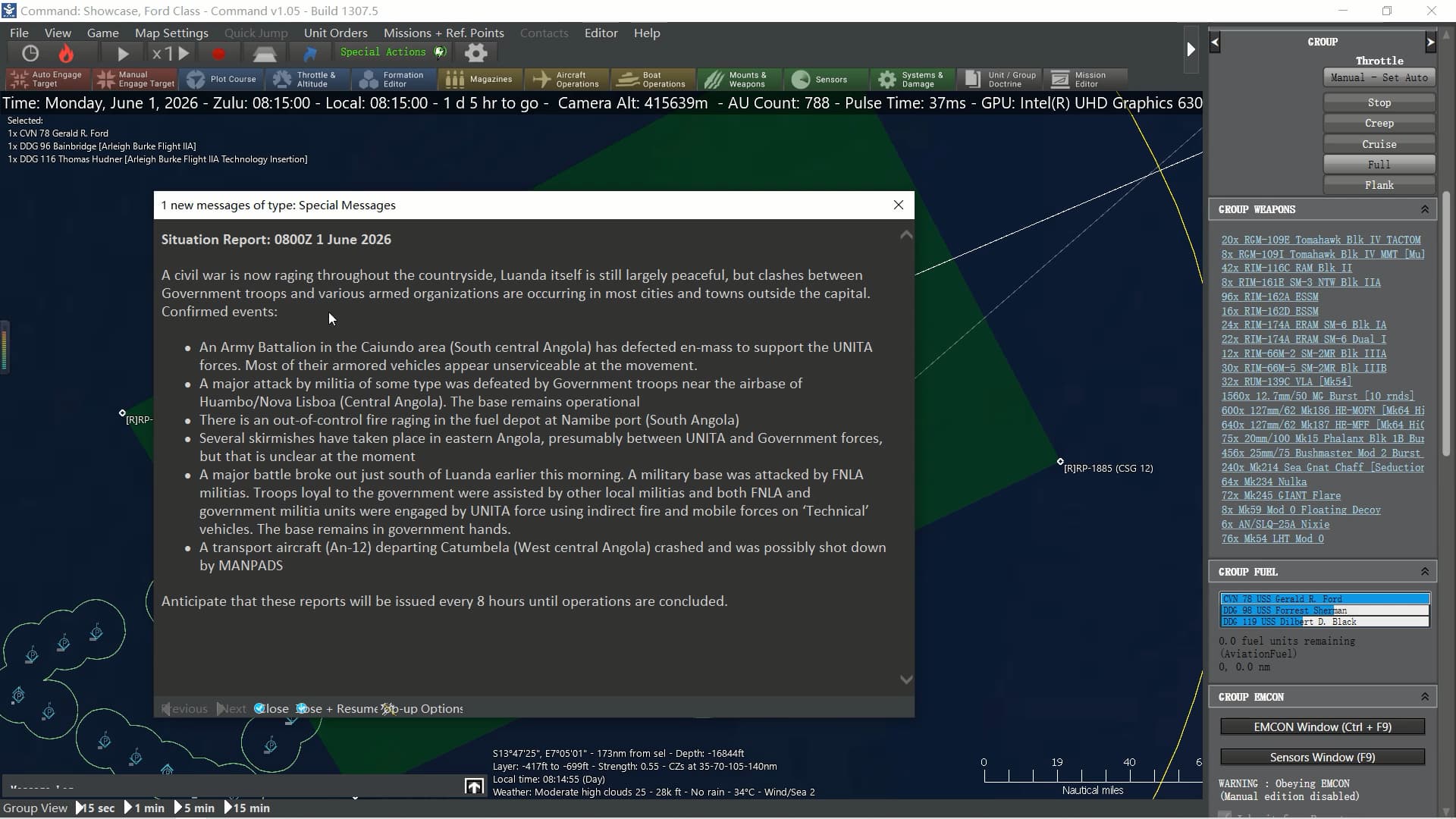Open the View menu
The height and width of the screenshot is (819, 1456).
coord(58,33)
